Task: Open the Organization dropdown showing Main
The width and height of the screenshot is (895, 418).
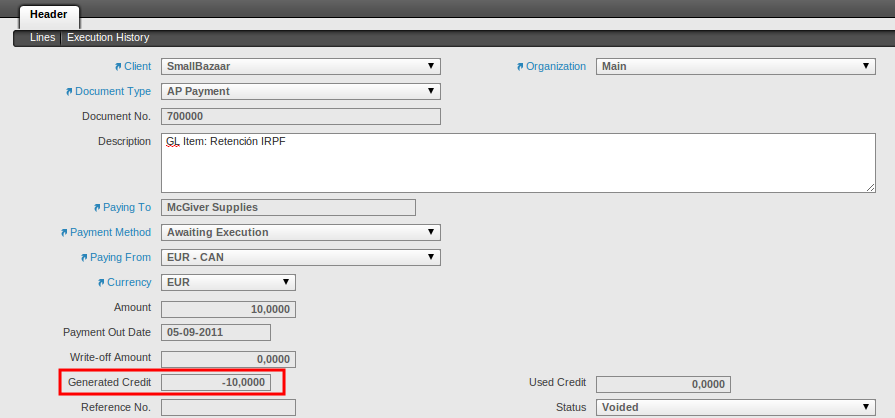Action: click(x=736, y=66)
